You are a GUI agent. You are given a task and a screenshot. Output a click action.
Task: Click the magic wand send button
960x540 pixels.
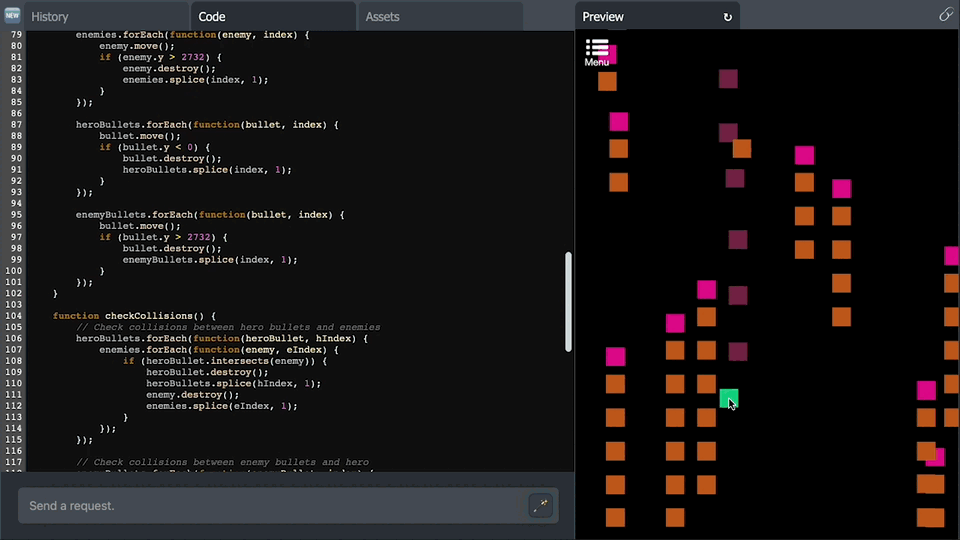540,505
